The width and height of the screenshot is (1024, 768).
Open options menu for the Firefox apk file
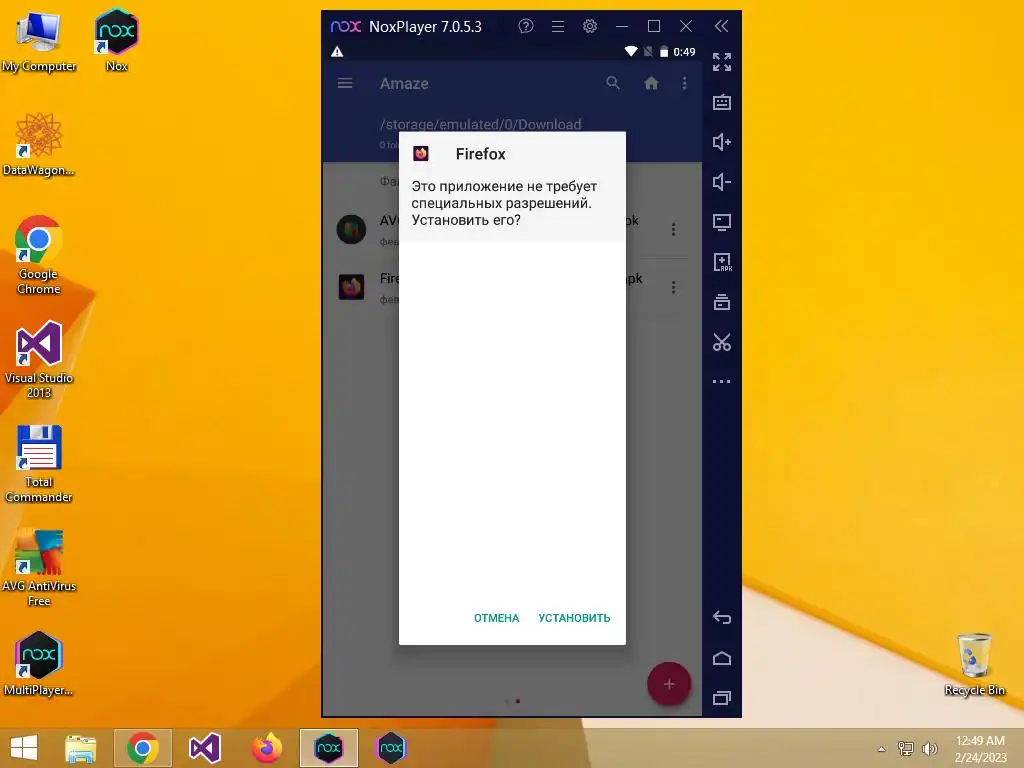(673, 287)
